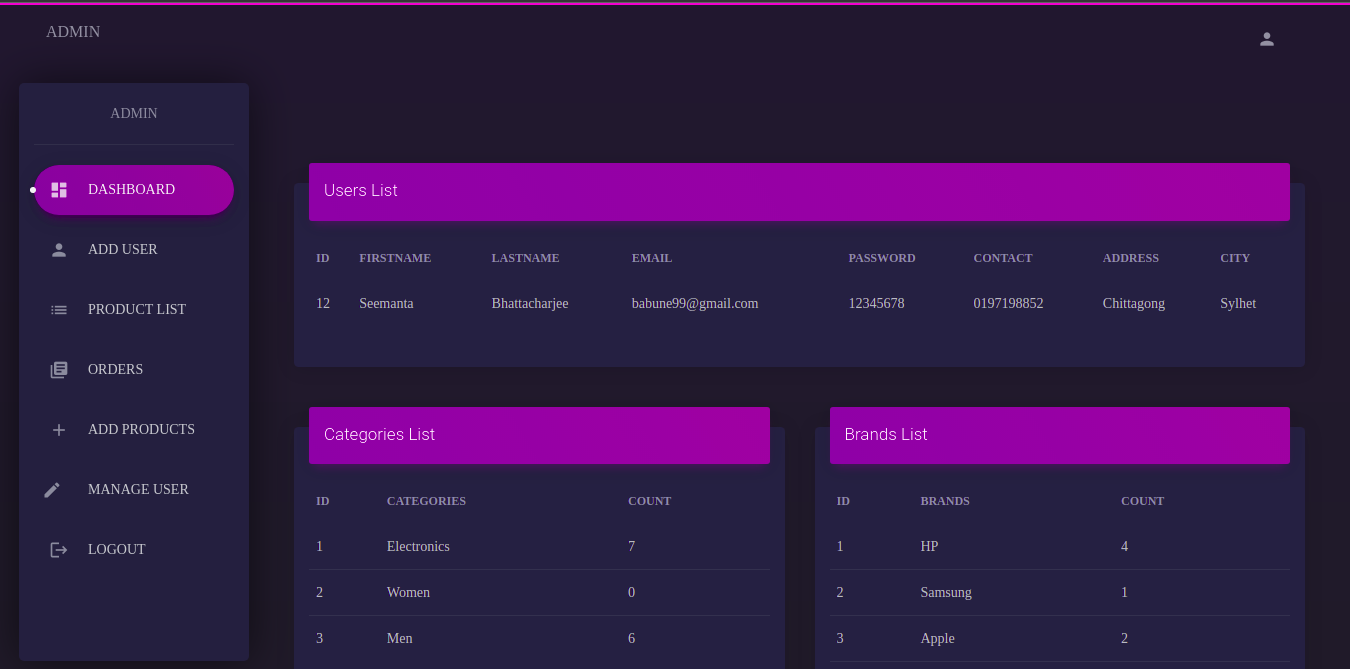Click the last name Bhattacharjee

coord(530,303)
